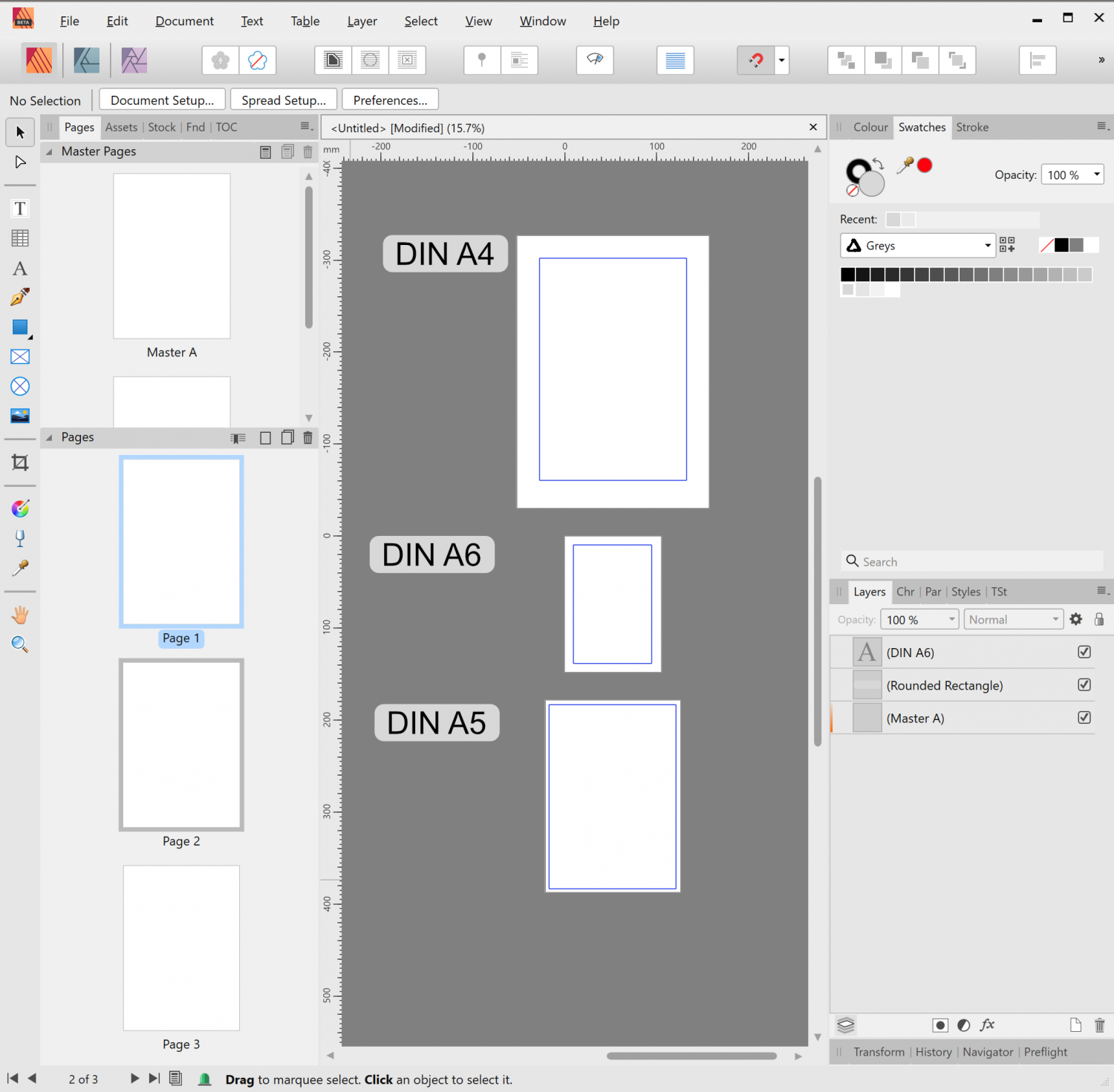Hide the (Rounded Rectangle) layer

pos(1084,684)
